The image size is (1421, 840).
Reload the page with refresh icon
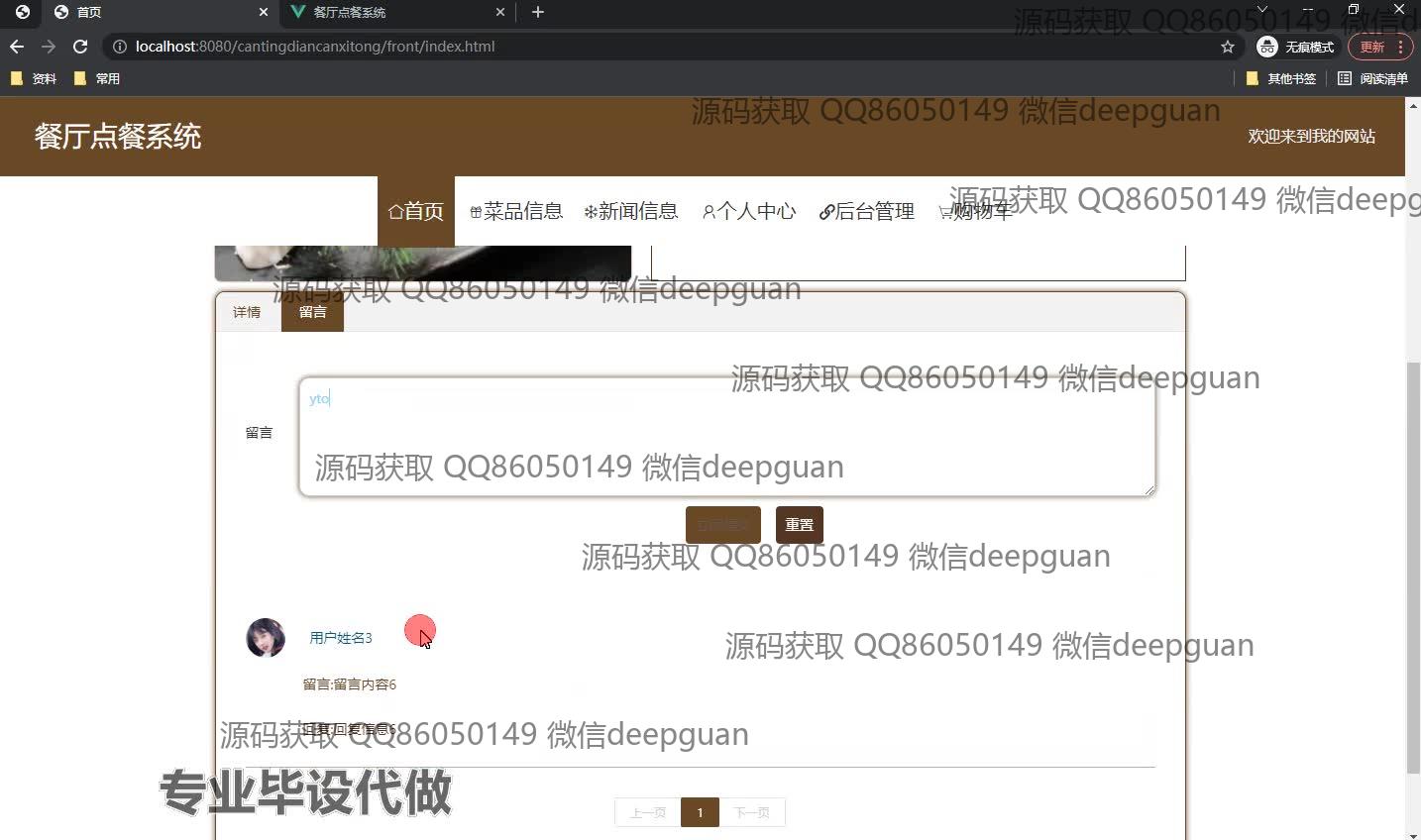pos(80,47)
